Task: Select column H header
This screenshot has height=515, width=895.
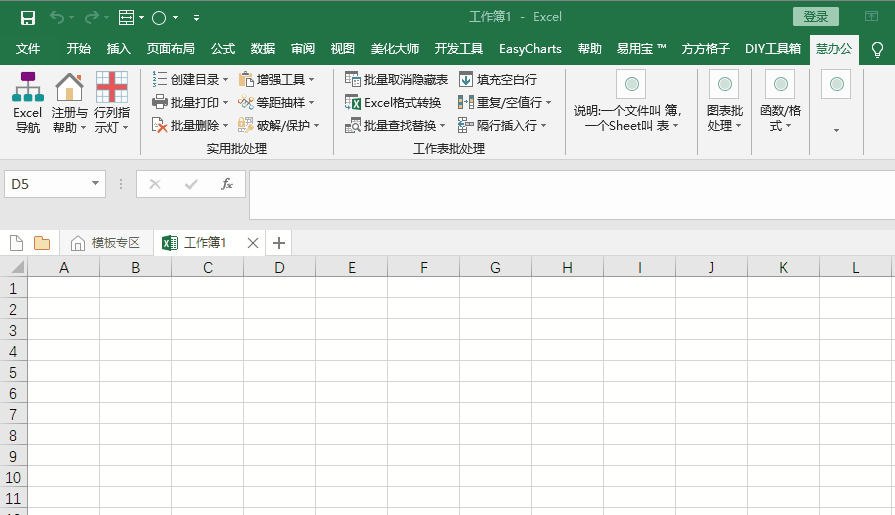Action: [x=567, y=267]
